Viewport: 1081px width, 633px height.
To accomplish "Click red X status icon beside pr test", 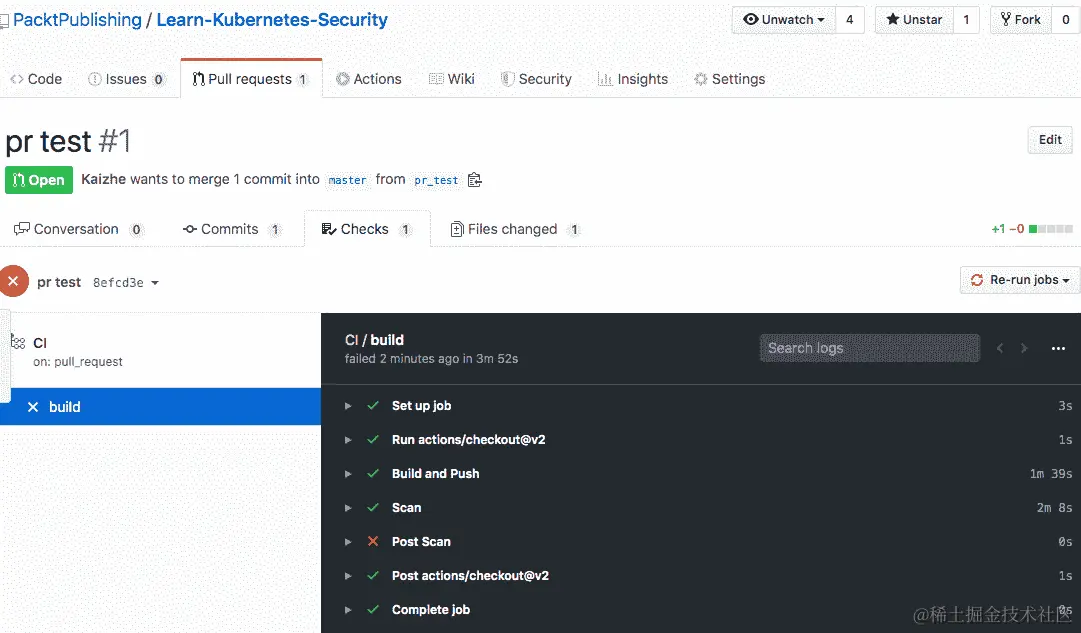I will 13,281.
